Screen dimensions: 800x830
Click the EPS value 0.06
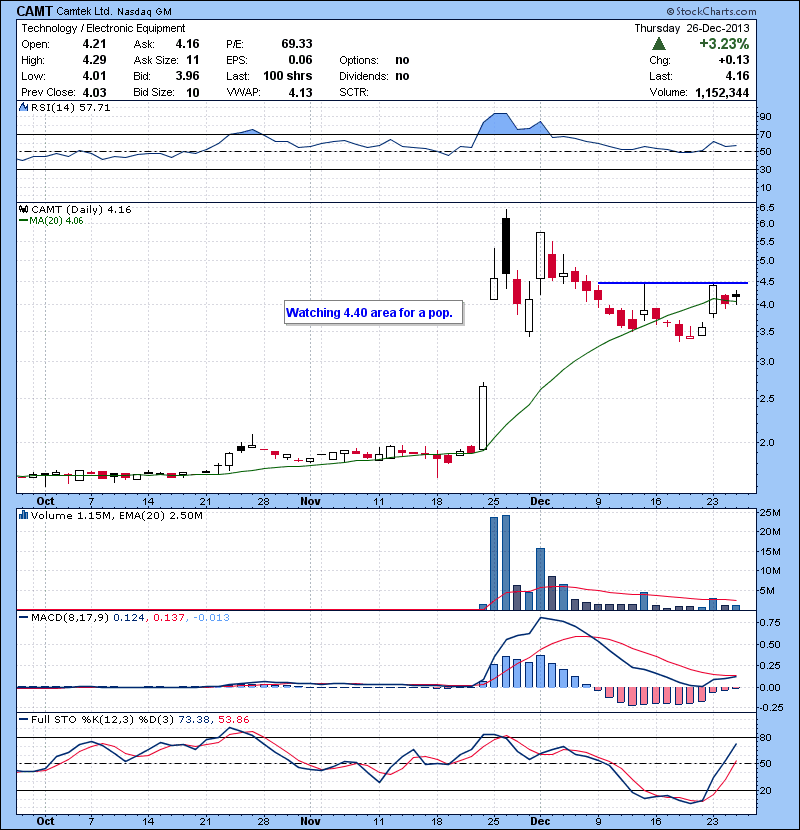300,60
